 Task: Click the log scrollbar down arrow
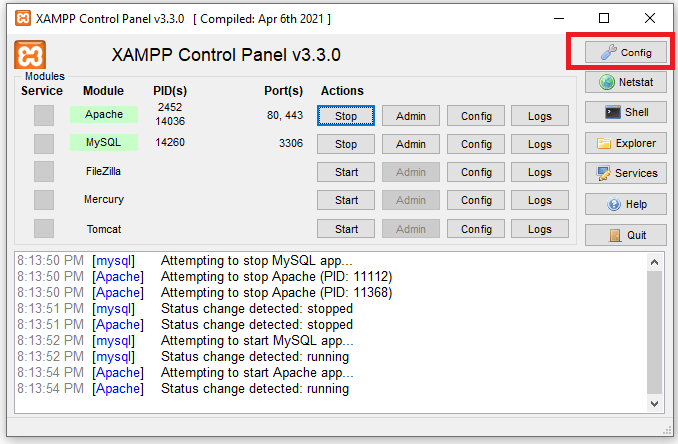click(x=654, y=403)
